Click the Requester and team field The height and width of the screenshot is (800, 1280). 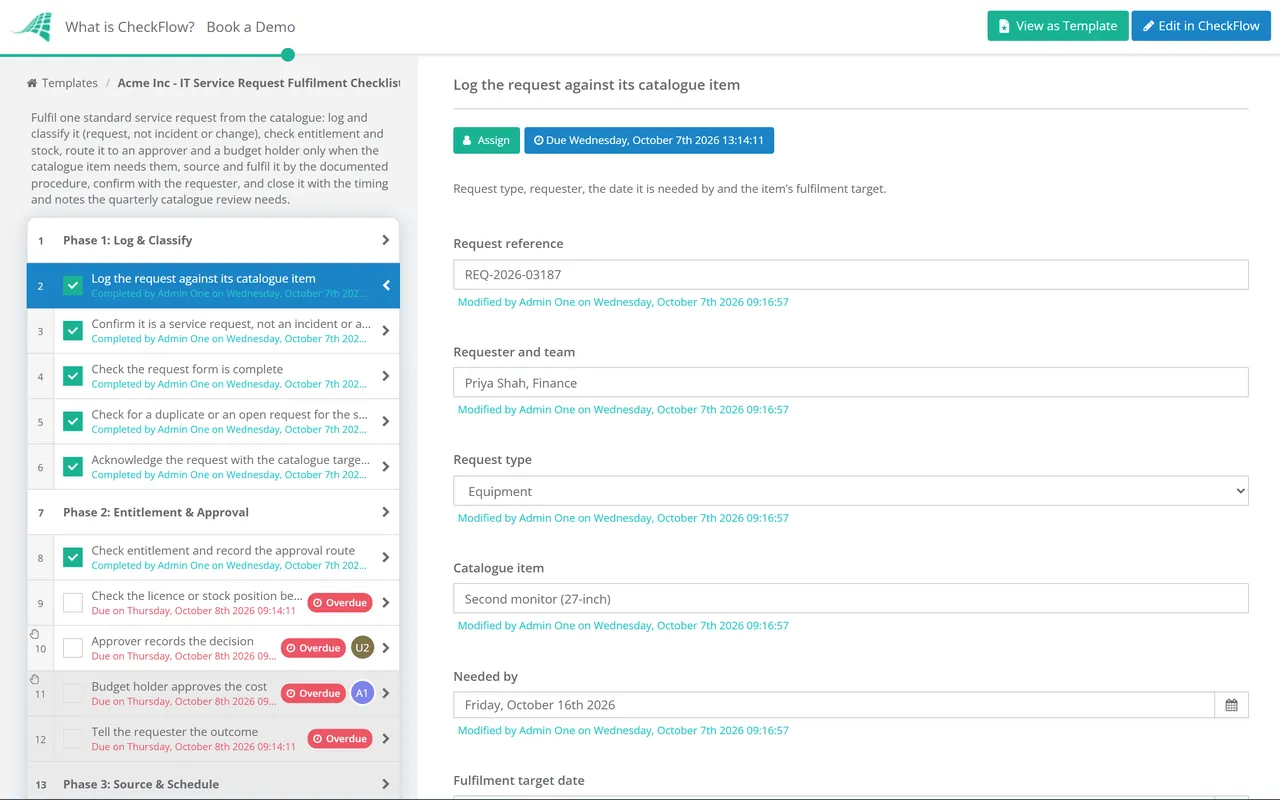pos(851,383)
